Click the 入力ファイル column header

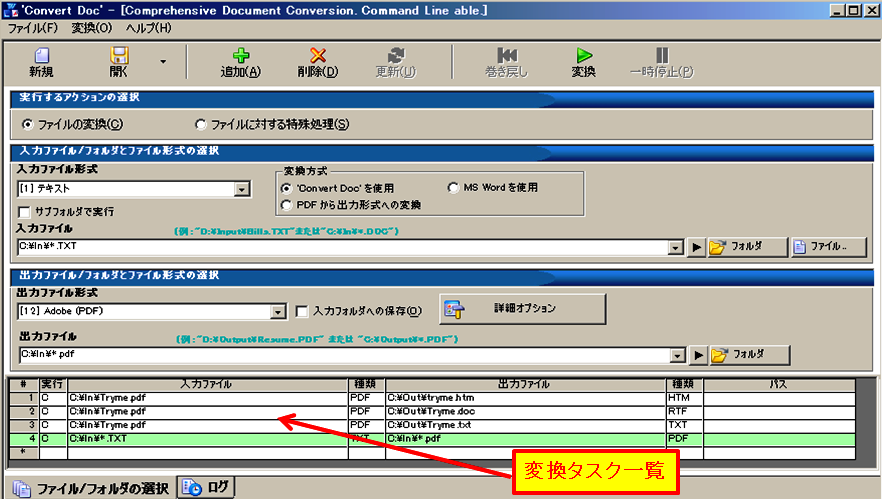tap(208, 384)
